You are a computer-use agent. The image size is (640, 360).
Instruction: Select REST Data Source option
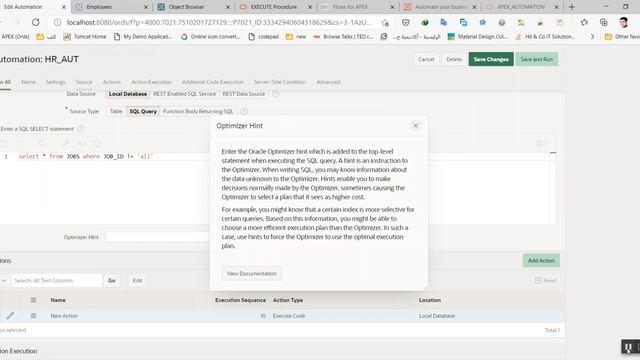[x=244, y=94]
